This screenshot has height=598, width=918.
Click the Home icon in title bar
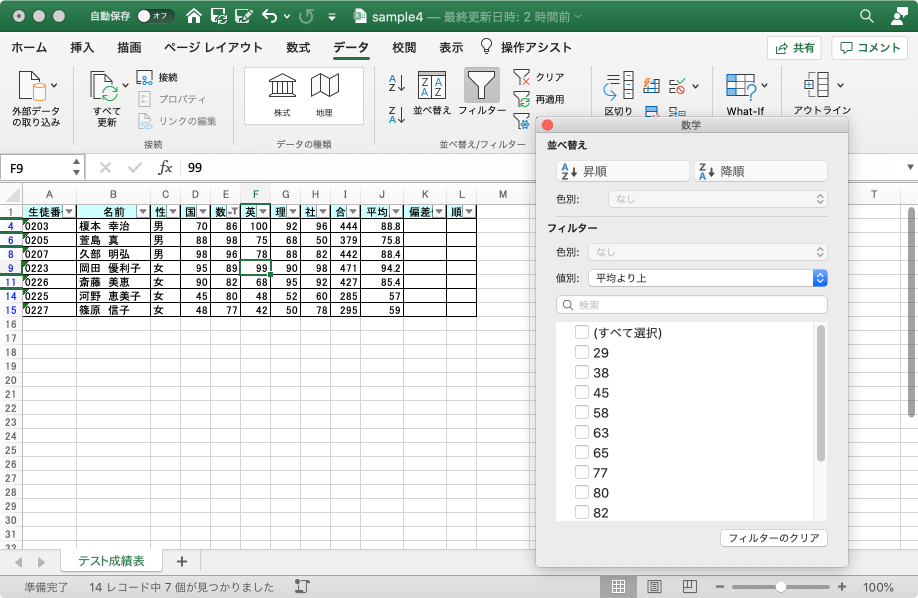(x=194, y=16)
